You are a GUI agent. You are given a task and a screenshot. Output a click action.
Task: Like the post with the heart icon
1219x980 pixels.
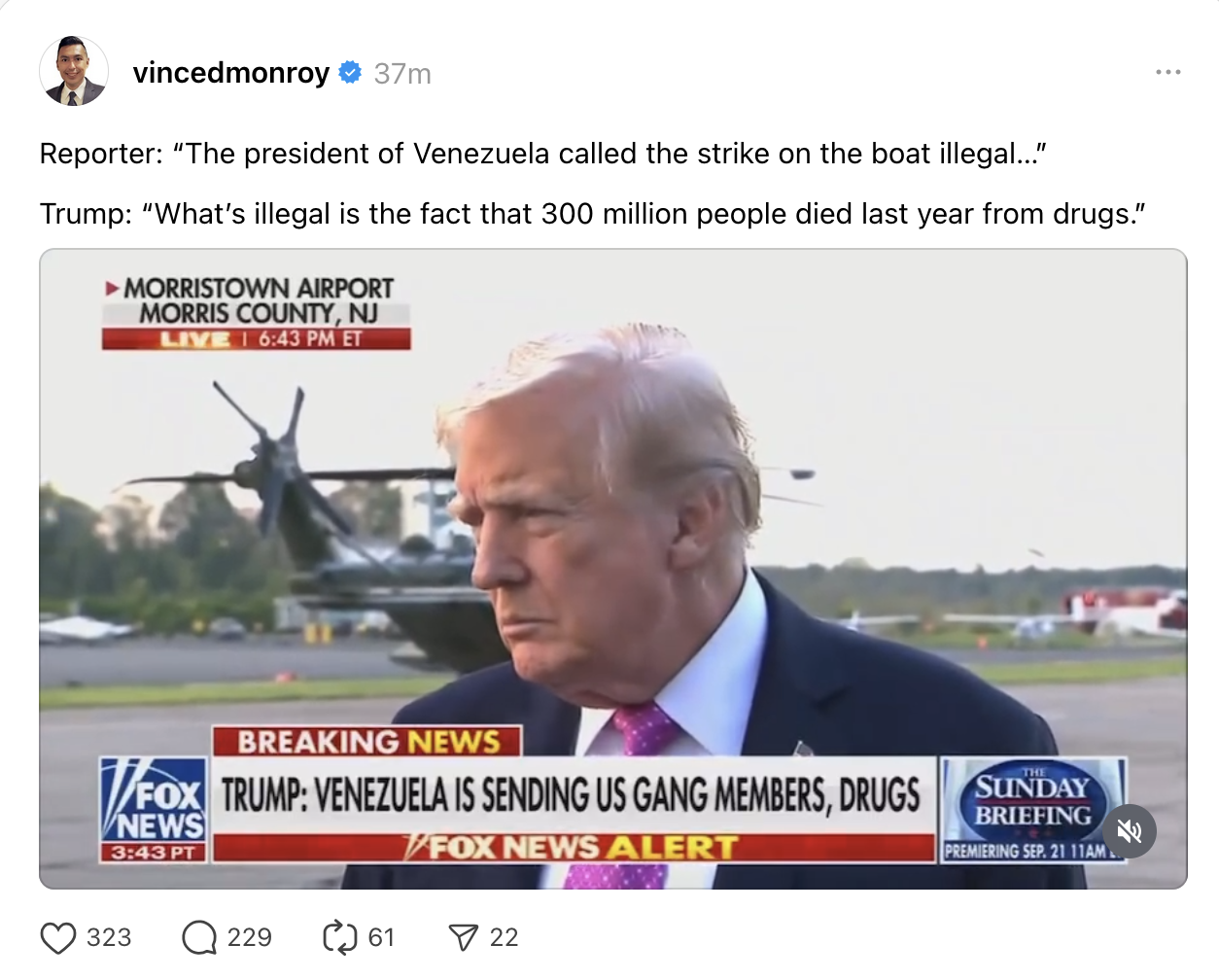[x=58, y=938]
